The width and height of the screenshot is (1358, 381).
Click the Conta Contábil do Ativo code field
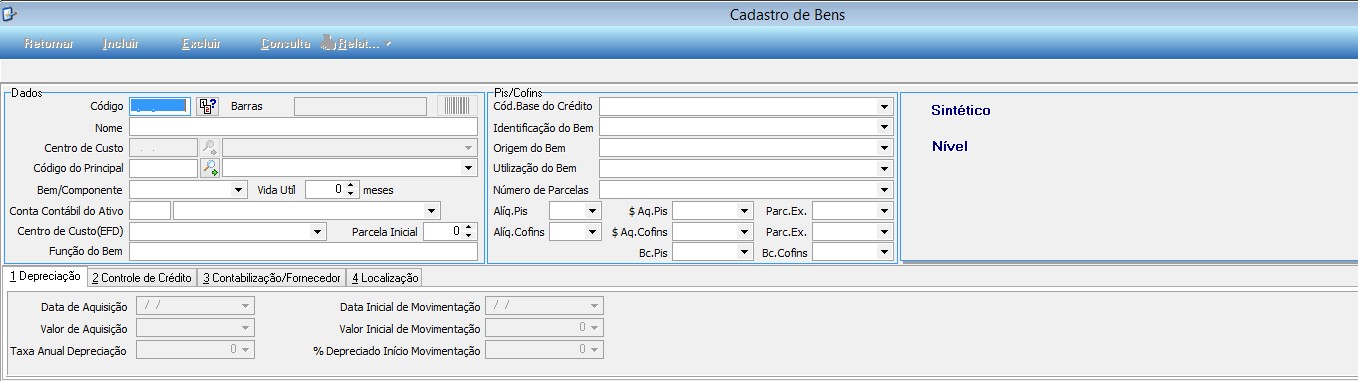click(150, 211)
